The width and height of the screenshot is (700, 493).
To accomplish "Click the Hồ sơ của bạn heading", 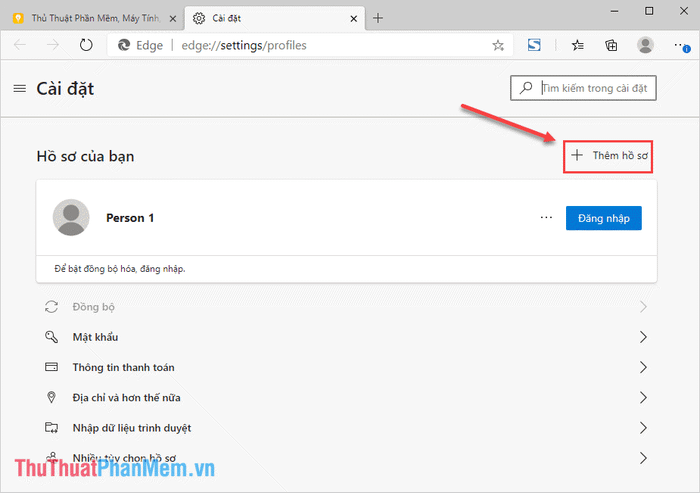I will click(x=85, y=156).
